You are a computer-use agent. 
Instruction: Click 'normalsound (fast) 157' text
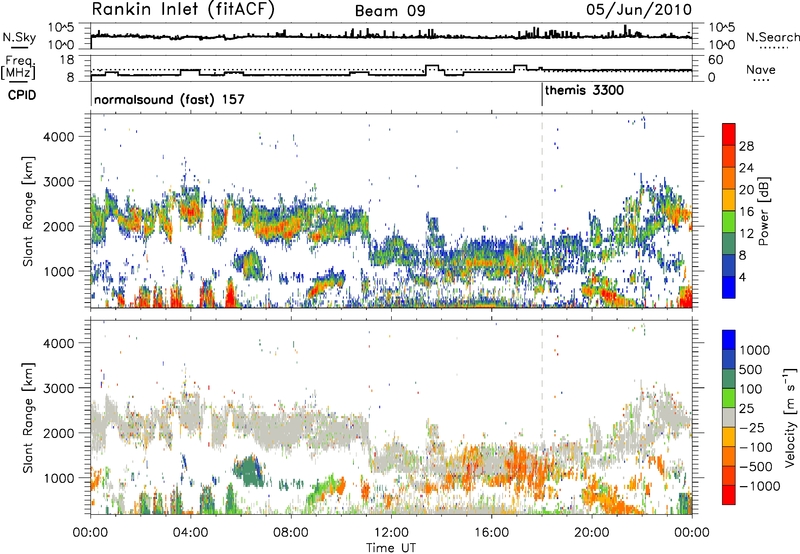click(169, 99)
